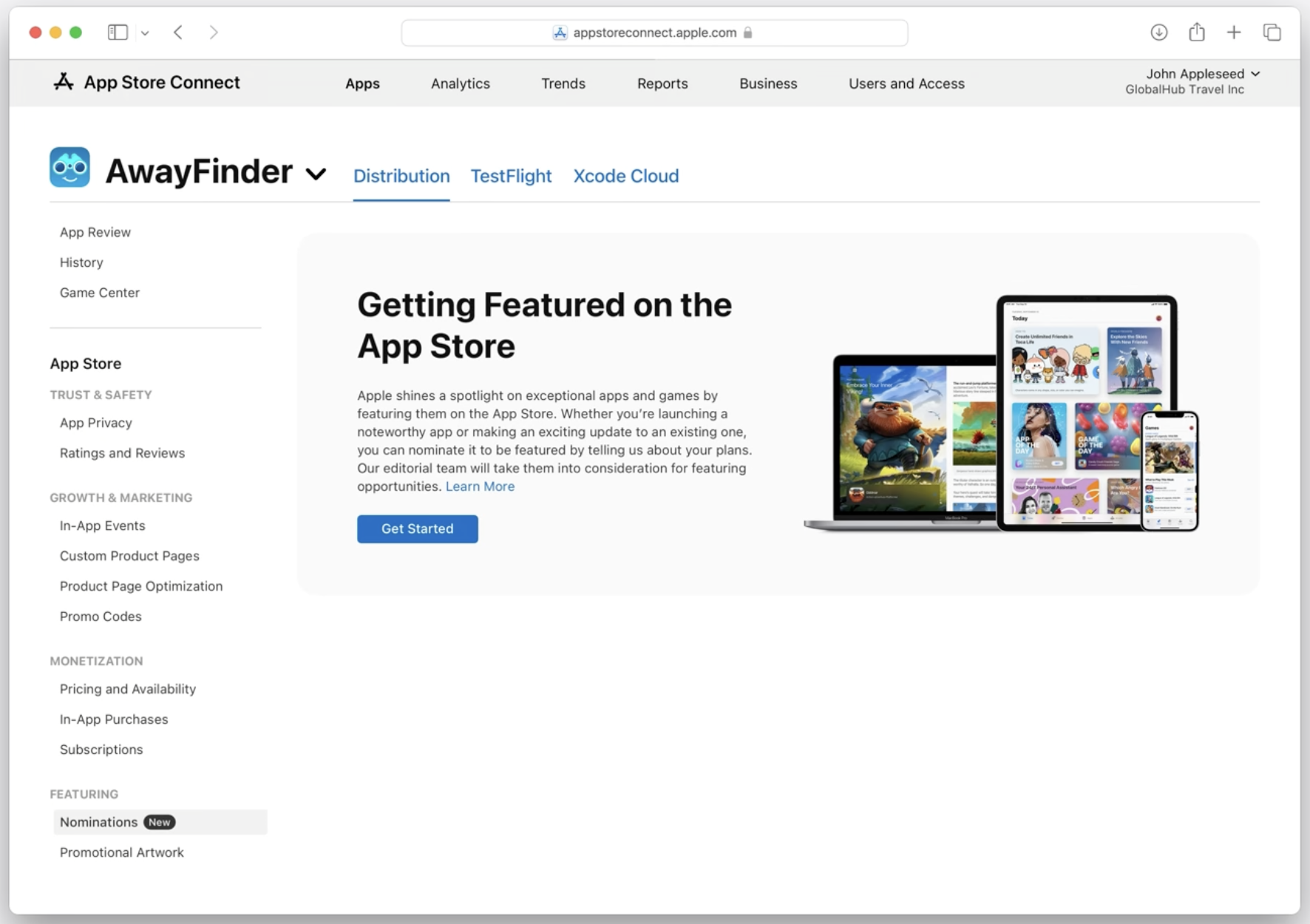1310x924 pixels.
Task: Open History in the sidebar
Action: [81, 262]
